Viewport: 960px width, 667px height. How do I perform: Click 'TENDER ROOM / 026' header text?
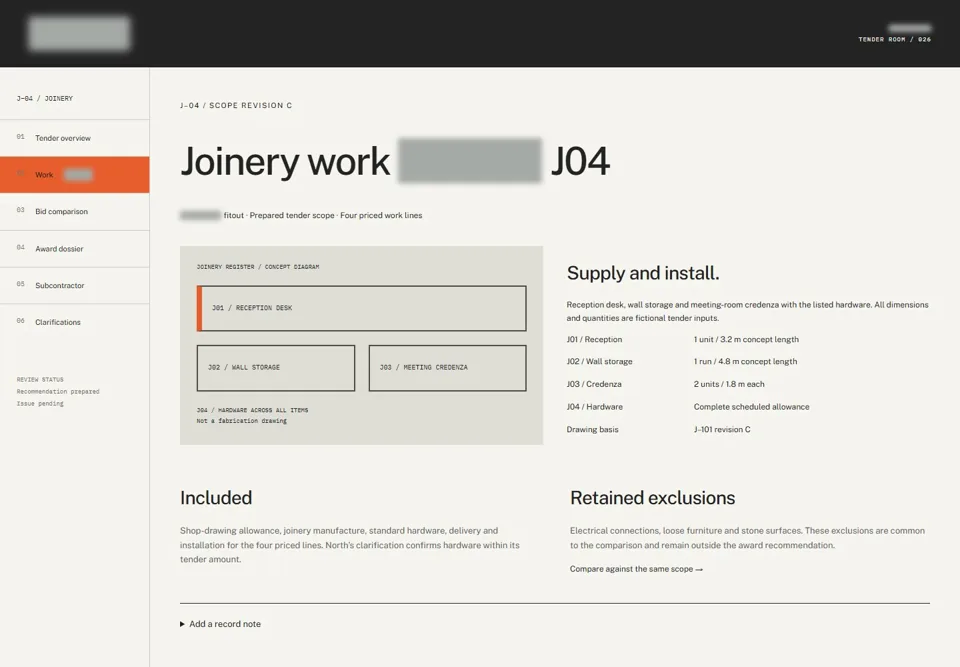click(x=894, y=39)
